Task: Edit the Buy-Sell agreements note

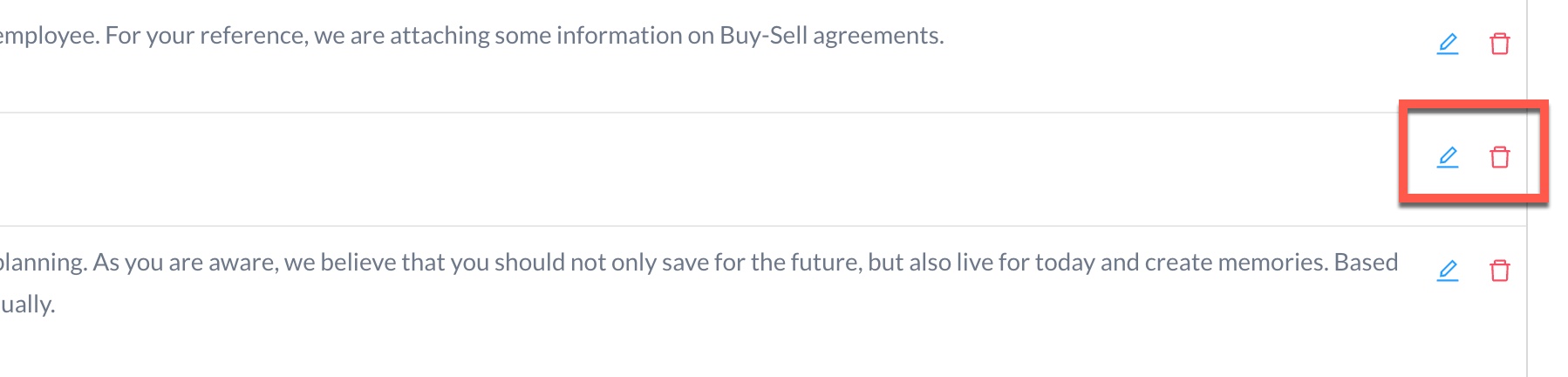Action: pyautogui.click(x=1448, y=44)
